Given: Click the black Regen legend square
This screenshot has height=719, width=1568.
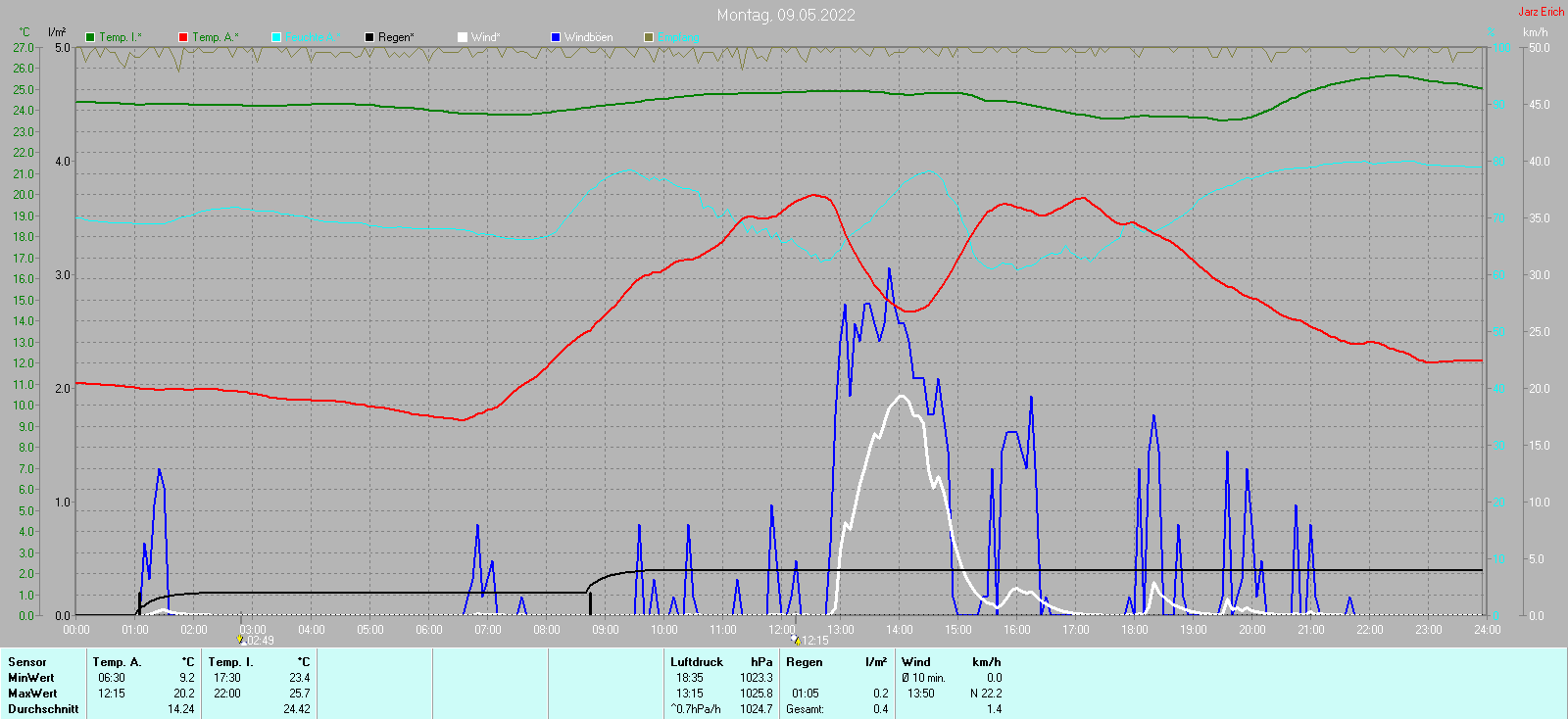Looking at the screenshot, I should (369, 37).
